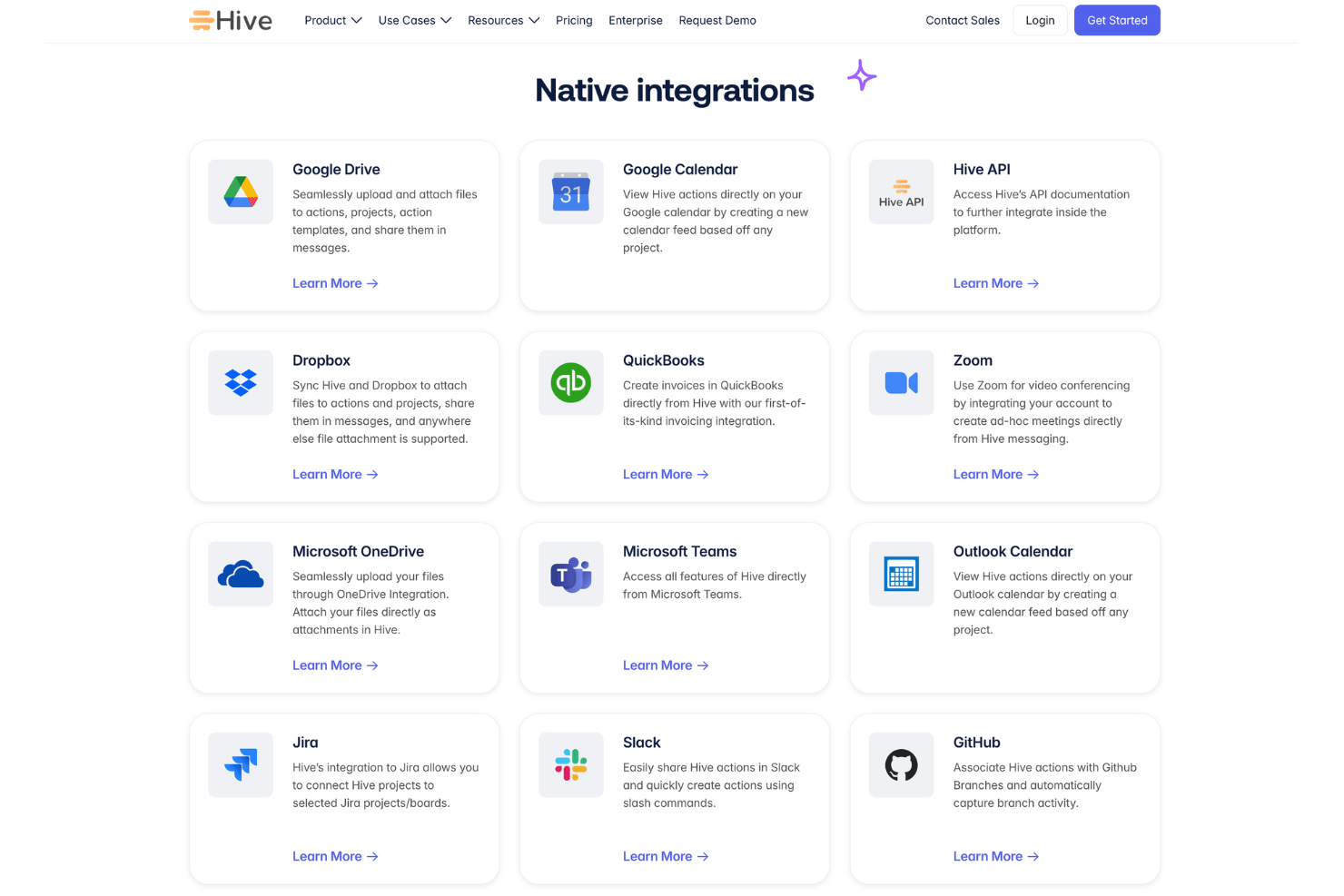Click the Google Drive card title
1344x896 pixels.
tap(336, 170)
